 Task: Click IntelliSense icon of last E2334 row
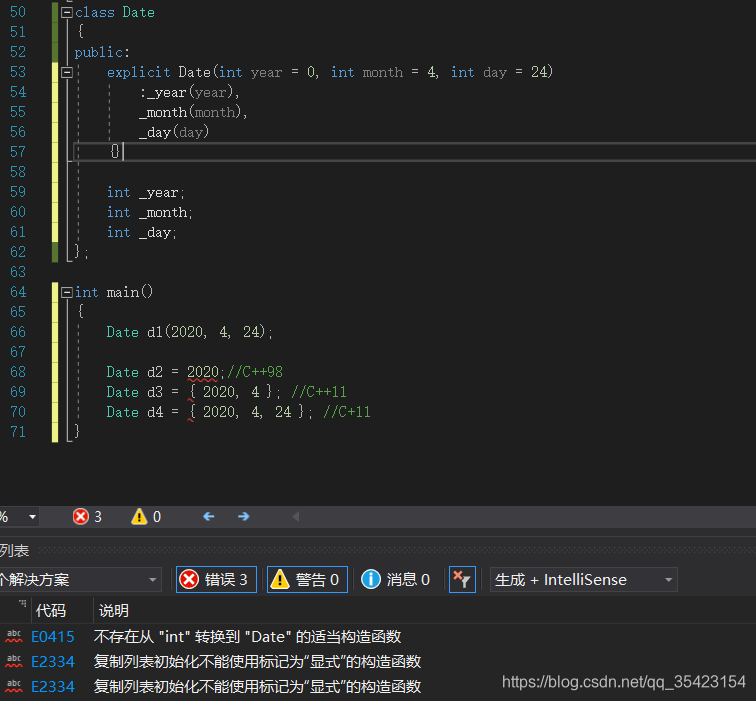[x=14, y=687]
